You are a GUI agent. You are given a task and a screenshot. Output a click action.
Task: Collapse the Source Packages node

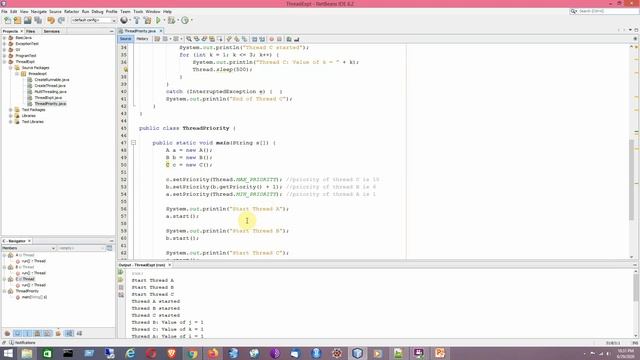pyautogui.click(x=11, y=68)
